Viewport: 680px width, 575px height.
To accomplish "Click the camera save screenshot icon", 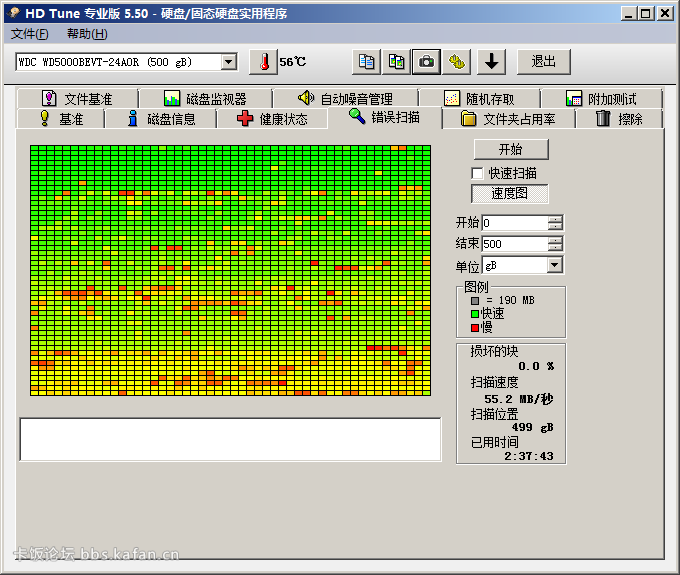I will pyautogui.click(x=426, y=62).
